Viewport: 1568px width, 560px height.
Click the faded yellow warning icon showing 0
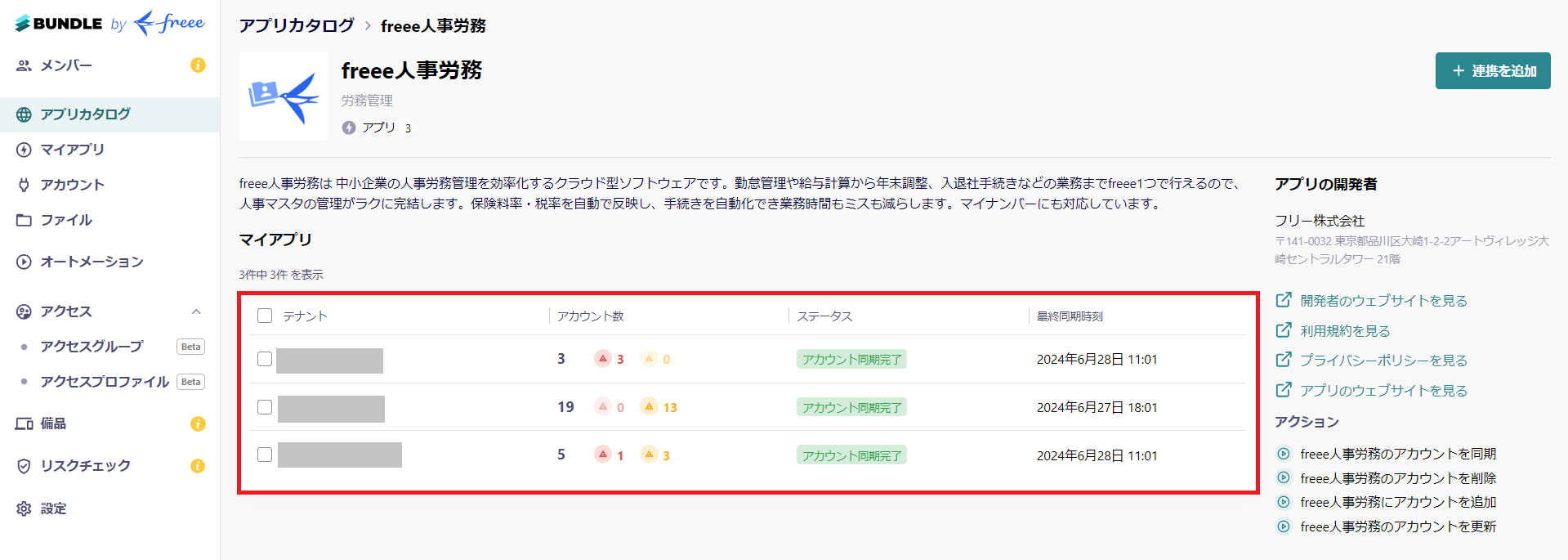[649, 358]
